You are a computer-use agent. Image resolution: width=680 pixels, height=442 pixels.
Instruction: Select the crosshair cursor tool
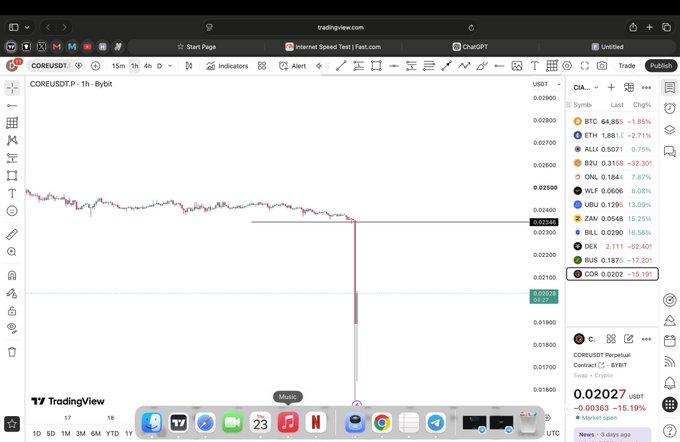click(12, 88)
